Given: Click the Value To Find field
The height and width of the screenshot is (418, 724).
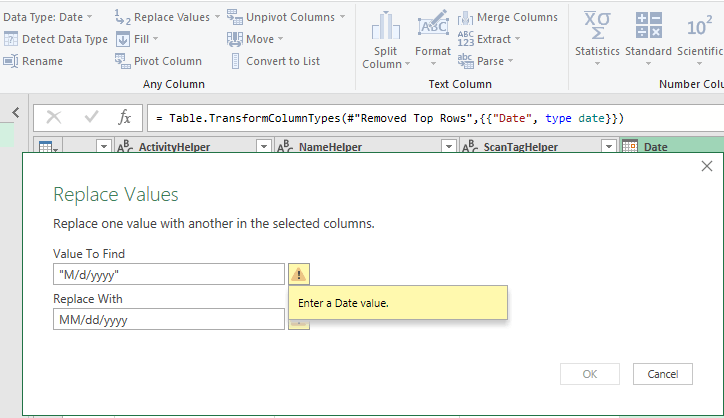Looking at the screenshot, I should point(169,274).
